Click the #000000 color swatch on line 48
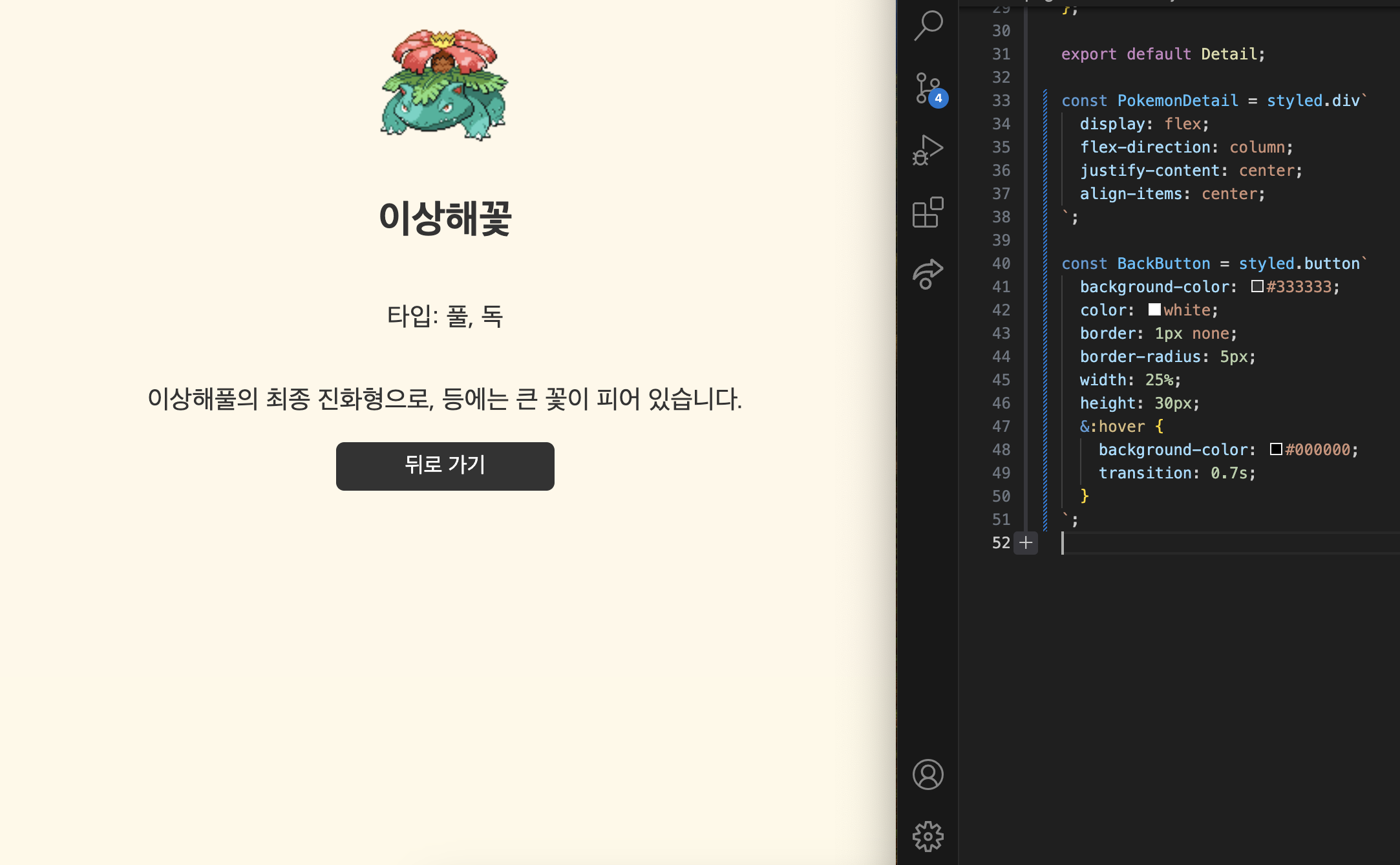 pyautogui.click(x=1276, y=449)
